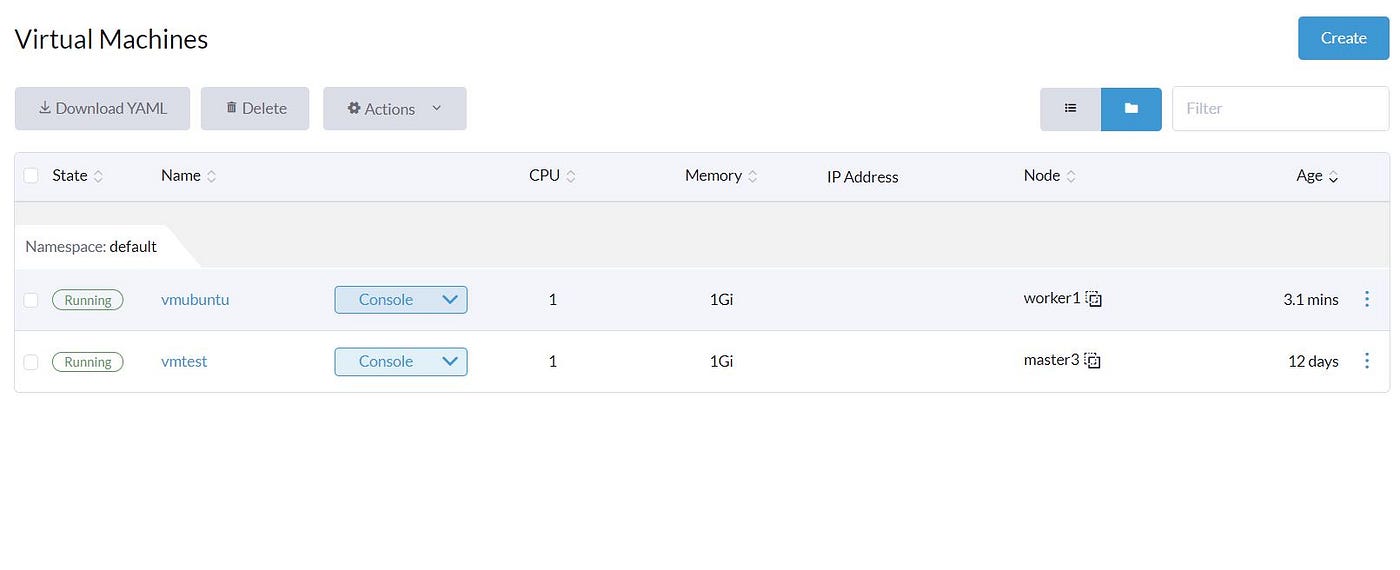The image size is (1400, 570).
Task: Check the vmubuntu row checkbox
Action: point(31,300)
